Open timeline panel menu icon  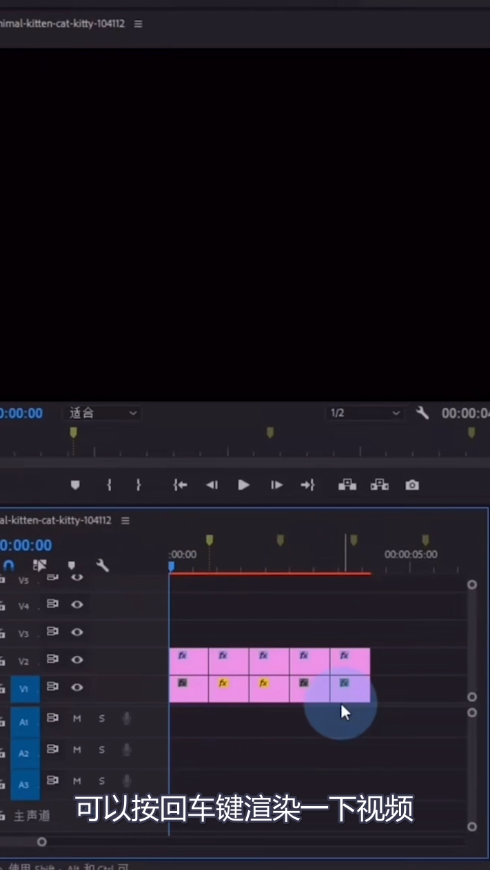click(125, 520)
